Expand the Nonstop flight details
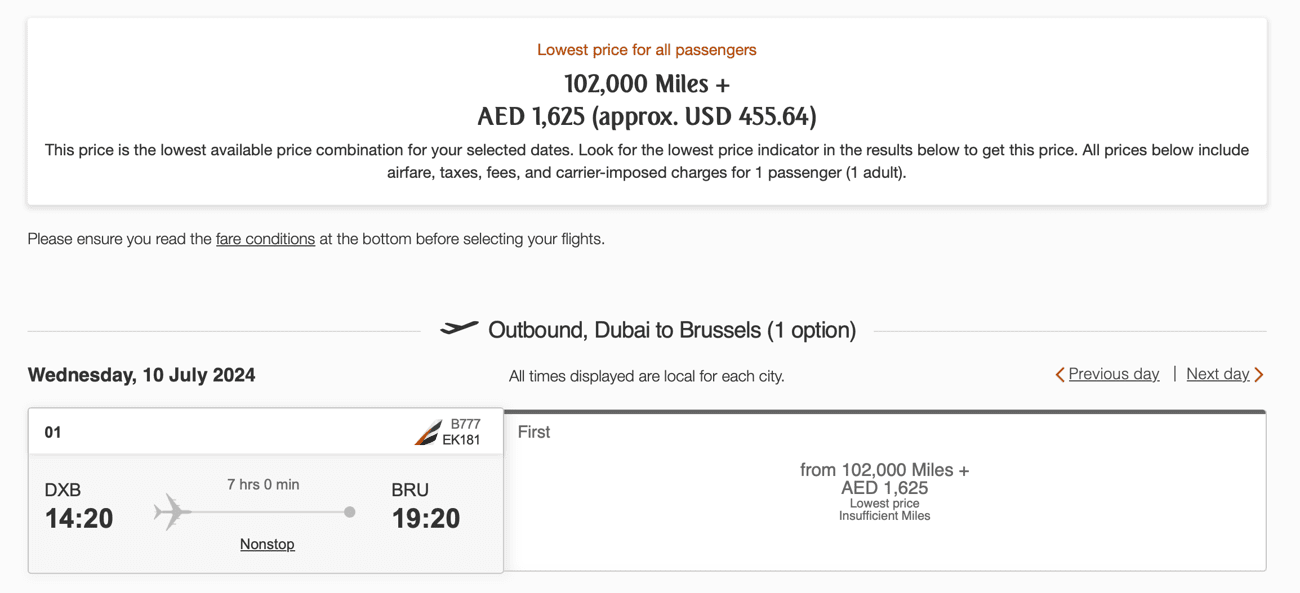 point(266,543)
